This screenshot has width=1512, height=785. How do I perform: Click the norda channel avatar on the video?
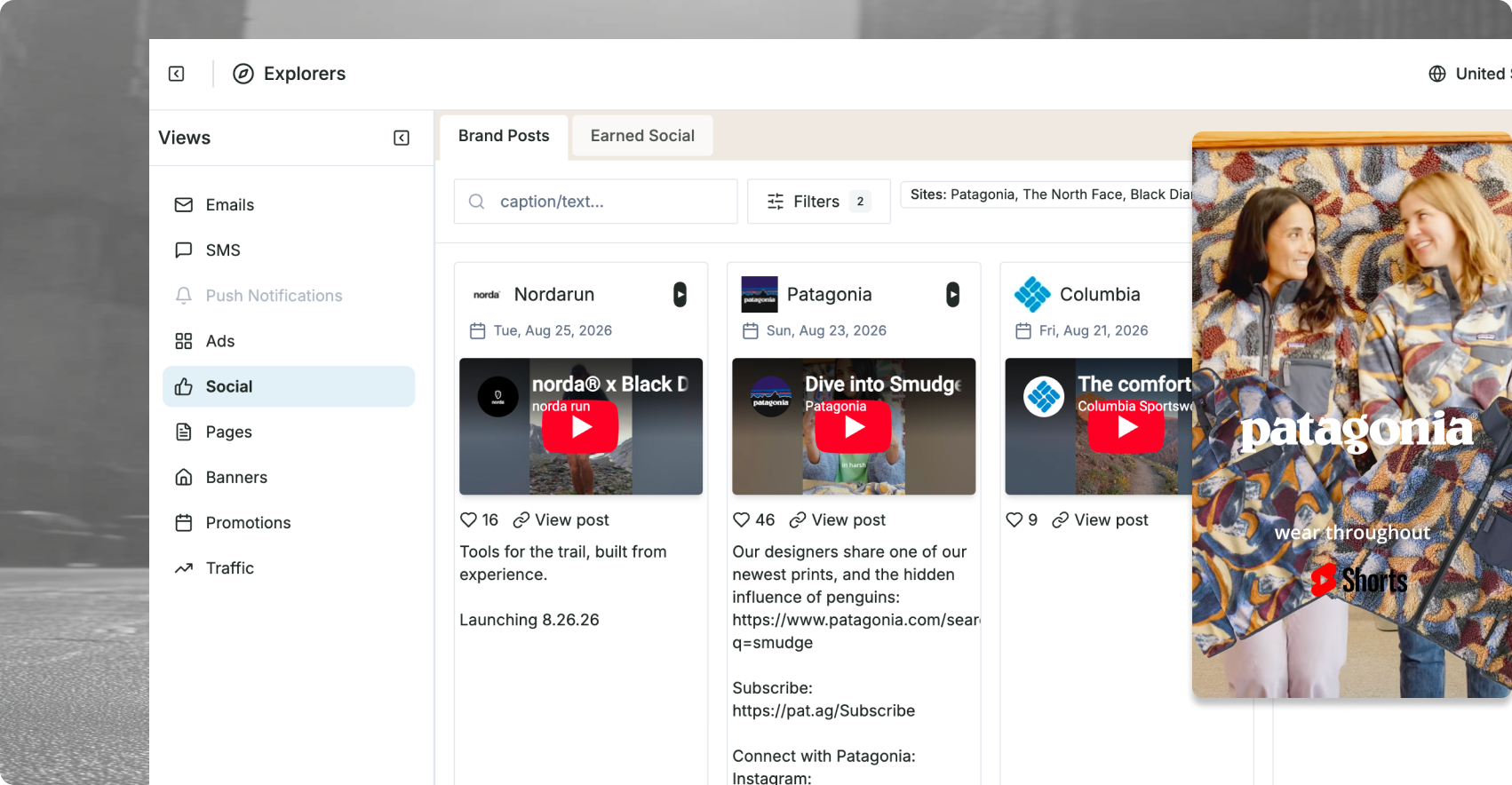click(498, 397)
